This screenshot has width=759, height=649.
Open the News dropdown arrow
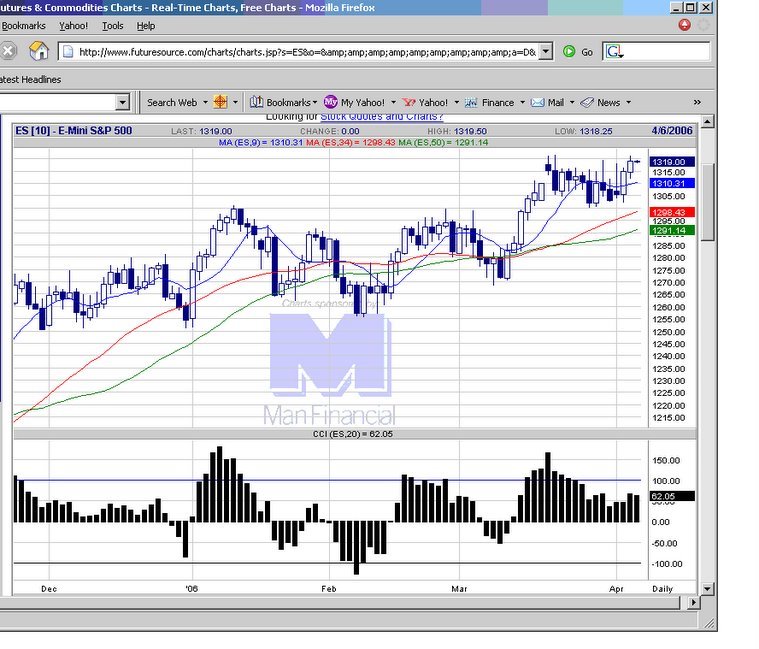coord(628,103)
